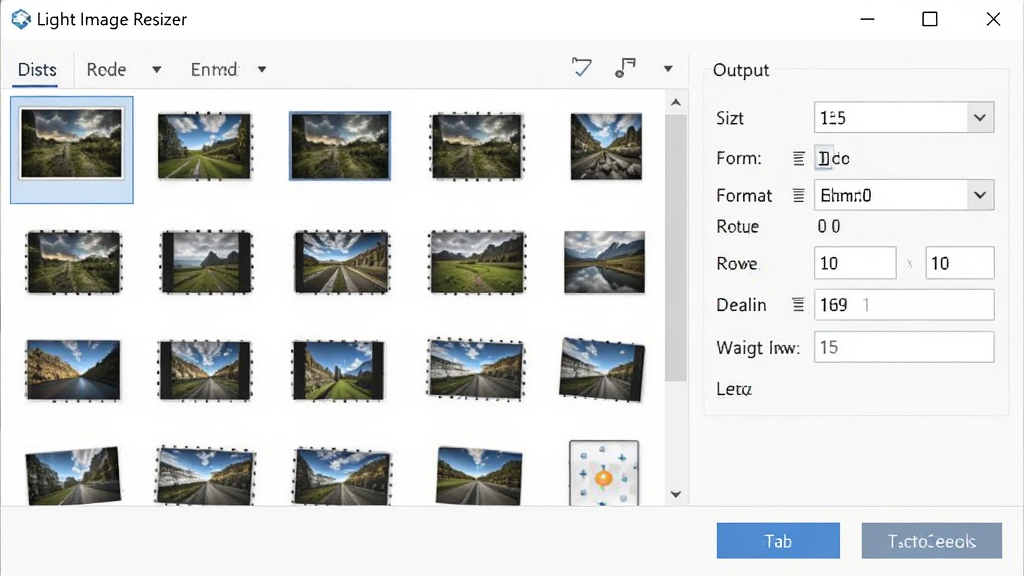1024x576 pixels.
Task: Click the Format combo box showing Ehmn0
Action: tap(904, 195)
